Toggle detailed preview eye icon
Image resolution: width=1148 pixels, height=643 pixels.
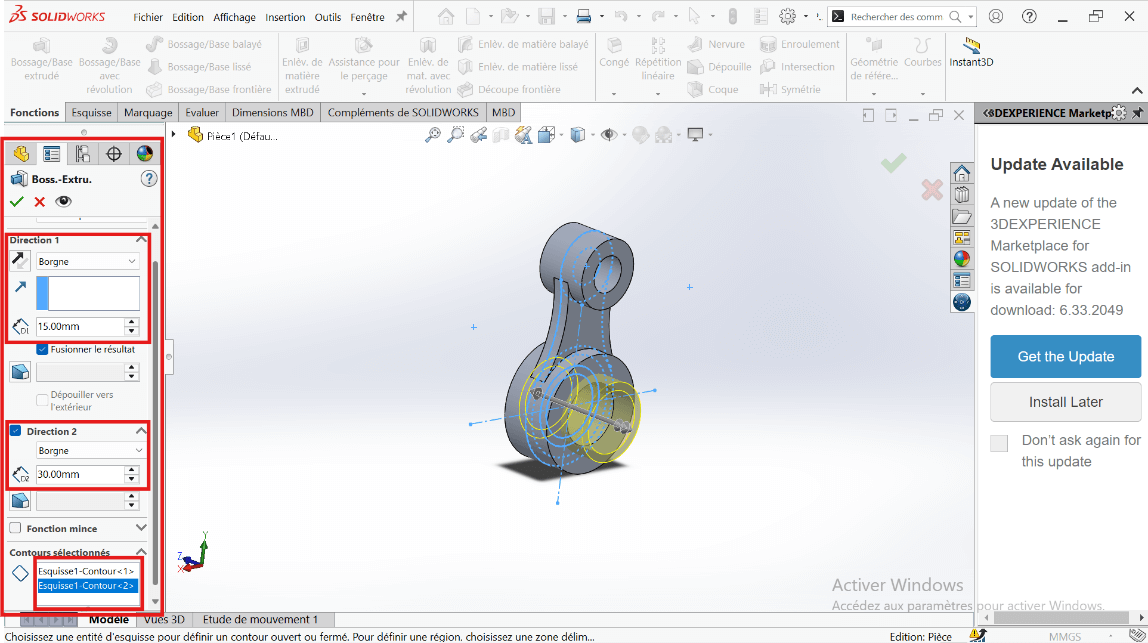click(64, 201)
